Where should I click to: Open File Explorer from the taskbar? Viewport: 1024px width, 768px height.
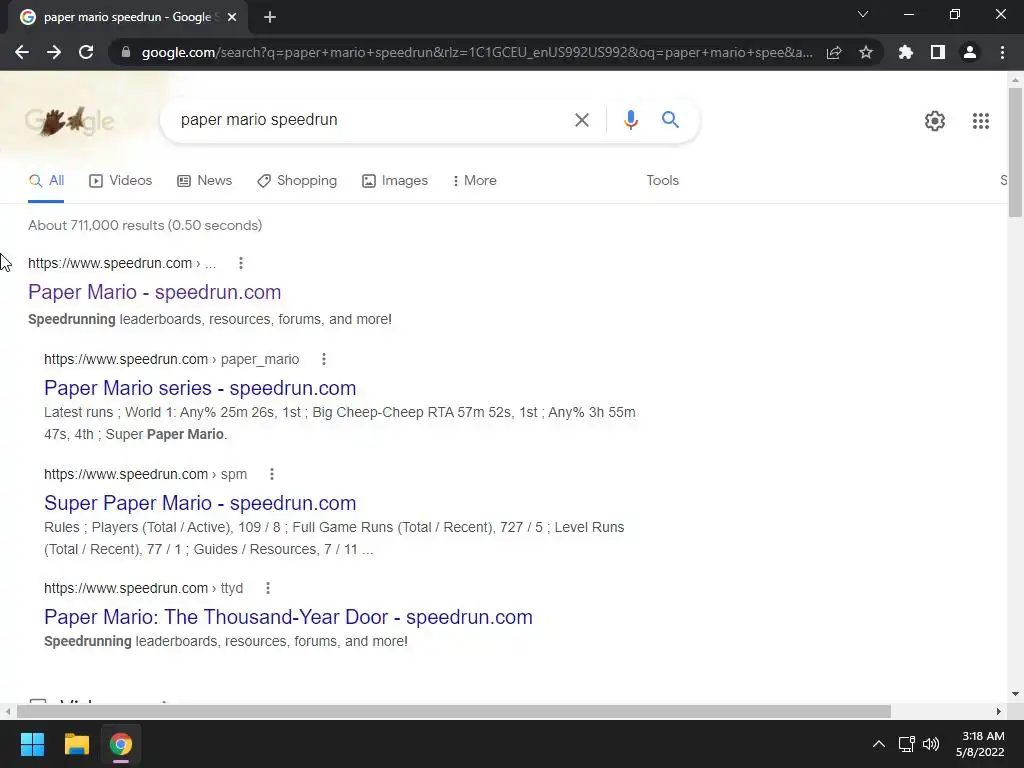click(76, 744)
